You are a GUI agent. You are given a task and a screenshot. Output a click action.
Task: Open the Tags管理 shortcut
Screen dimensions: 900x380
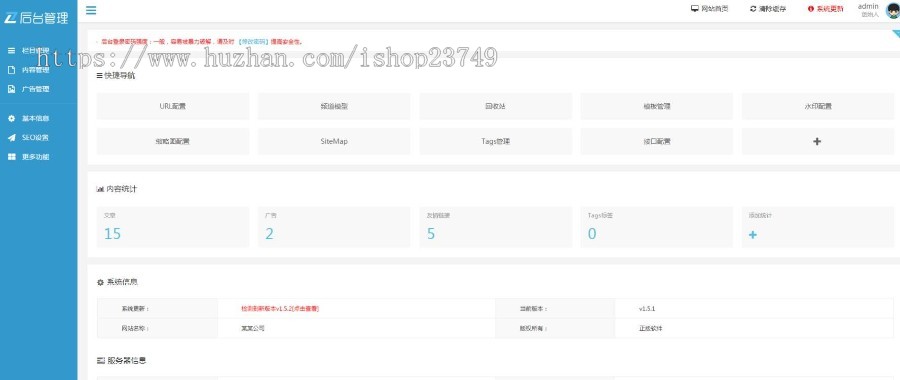[x=495, y=141]
